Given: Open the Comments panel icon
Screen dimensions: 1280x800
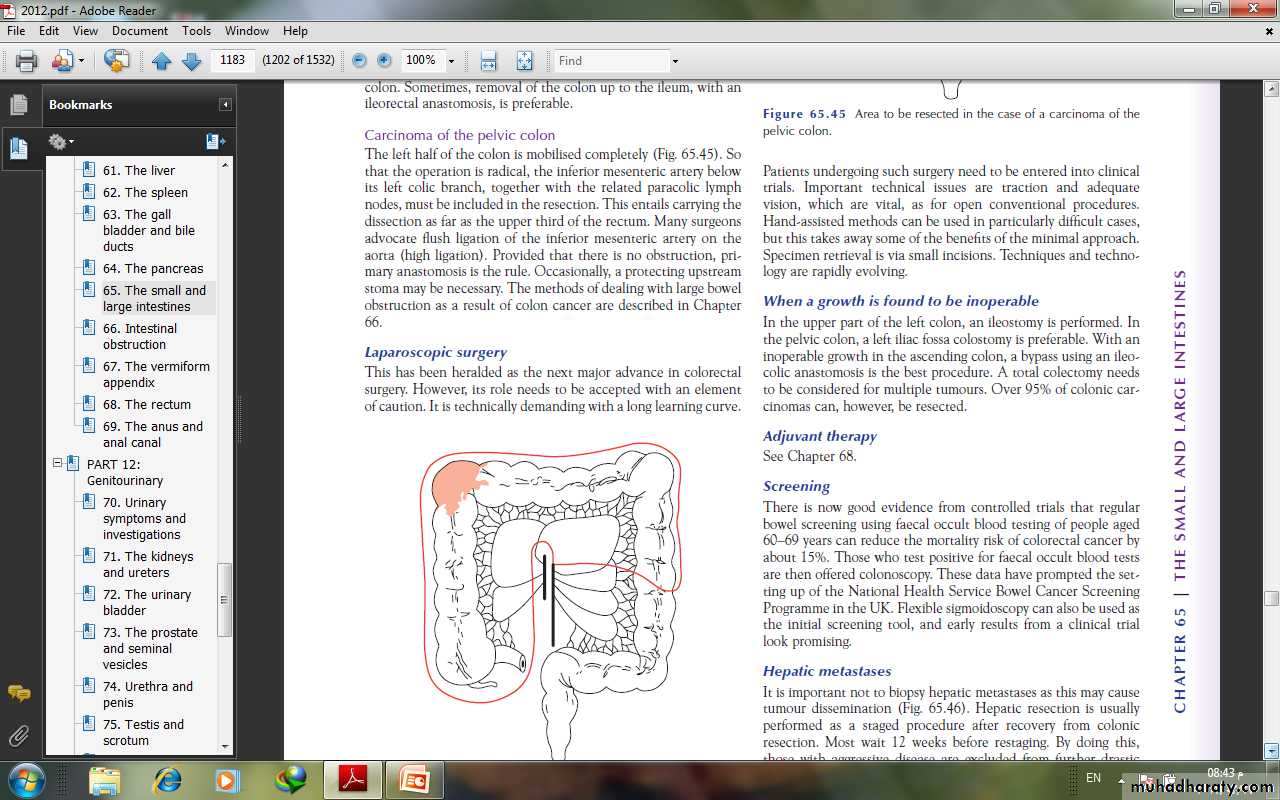Looking at the screenshot, I should click(x=18, y=693).
